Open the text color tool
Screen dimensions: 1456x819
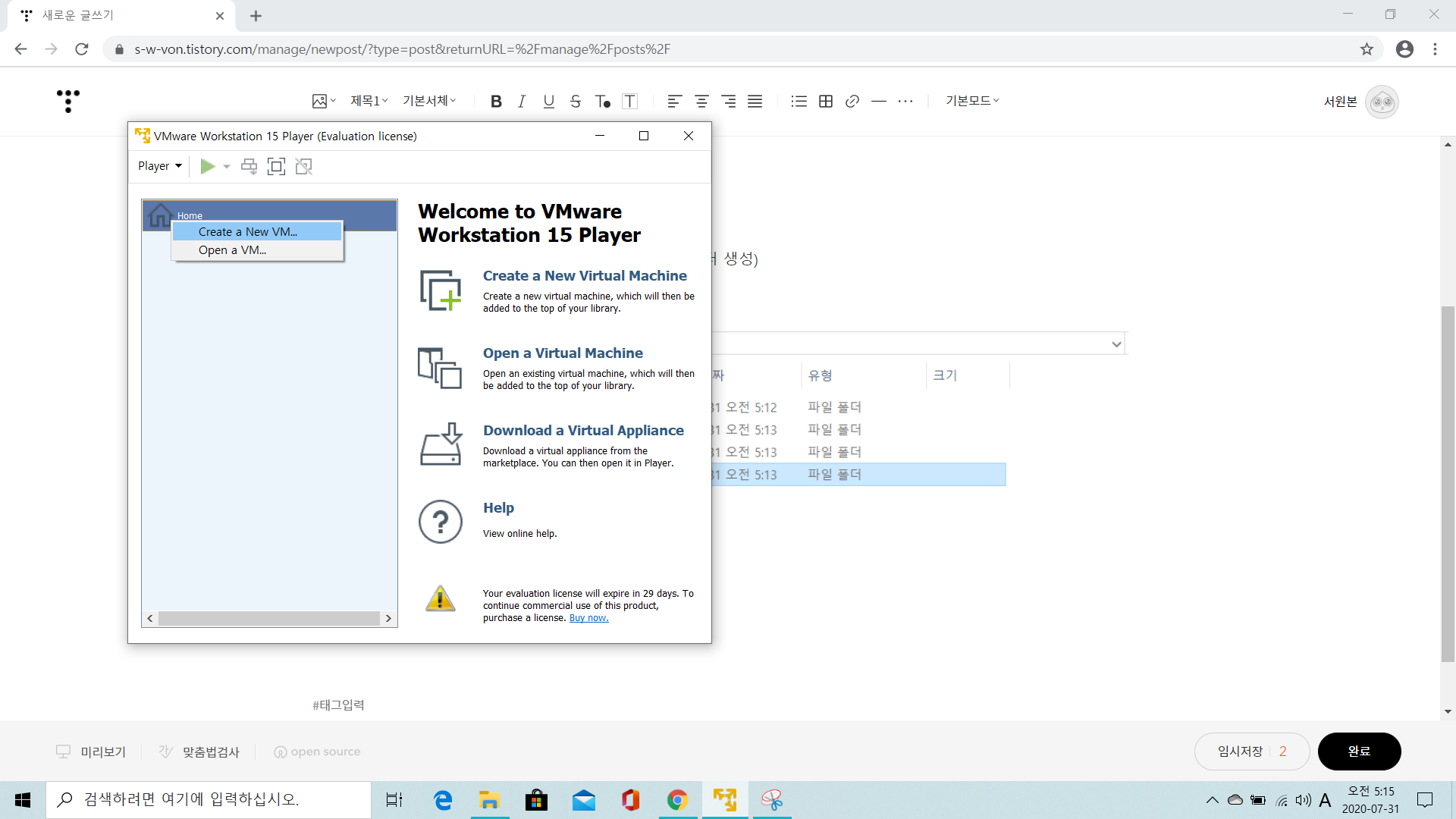(x=603, y=102)
